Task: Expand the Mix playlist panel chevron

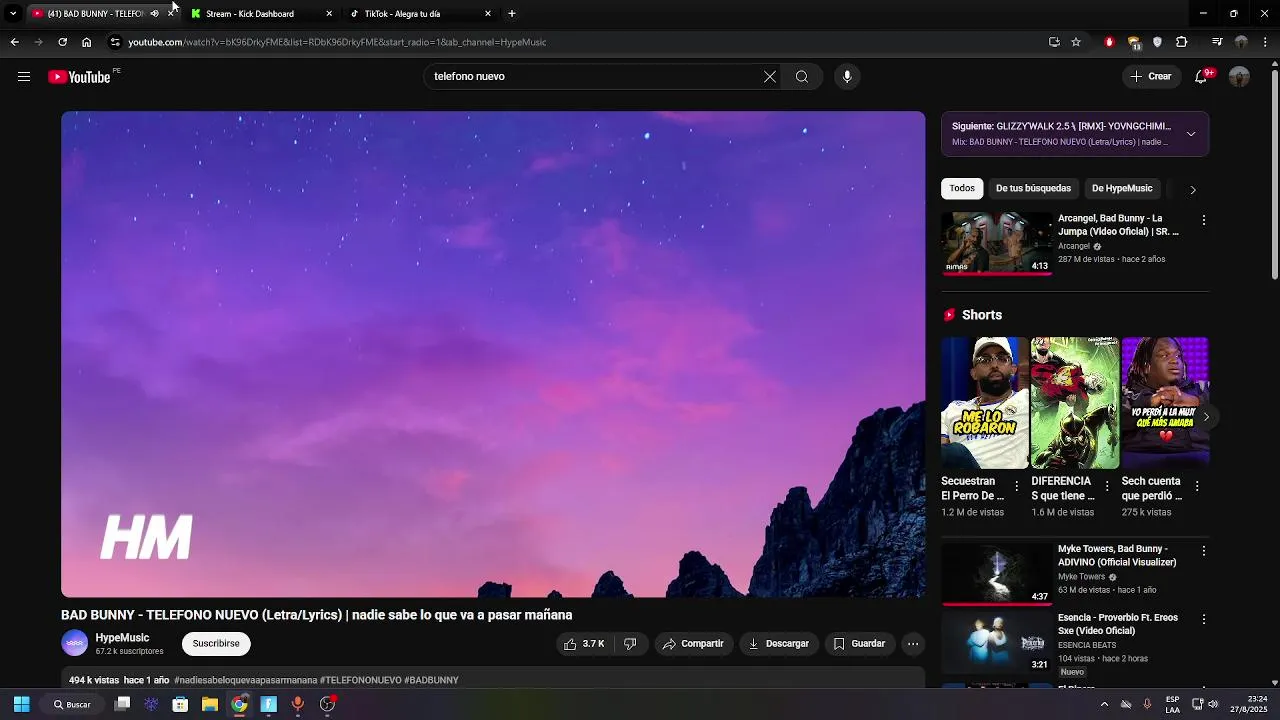Action: [x=1191, y=134]
